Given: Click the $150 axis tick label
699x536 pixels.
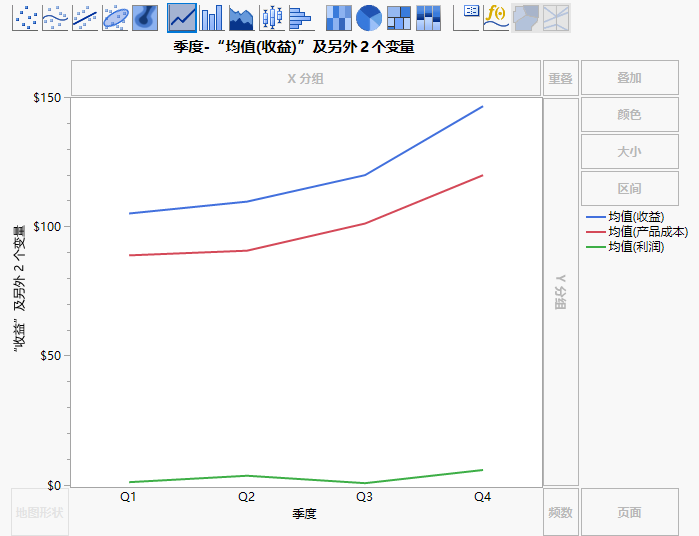Looking at the screenshot, I should coord(47,98).
